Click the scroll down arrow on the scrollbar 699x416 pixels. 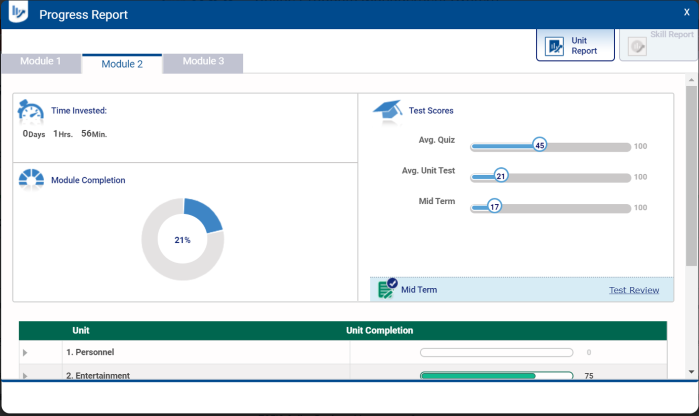pos(691,370)
